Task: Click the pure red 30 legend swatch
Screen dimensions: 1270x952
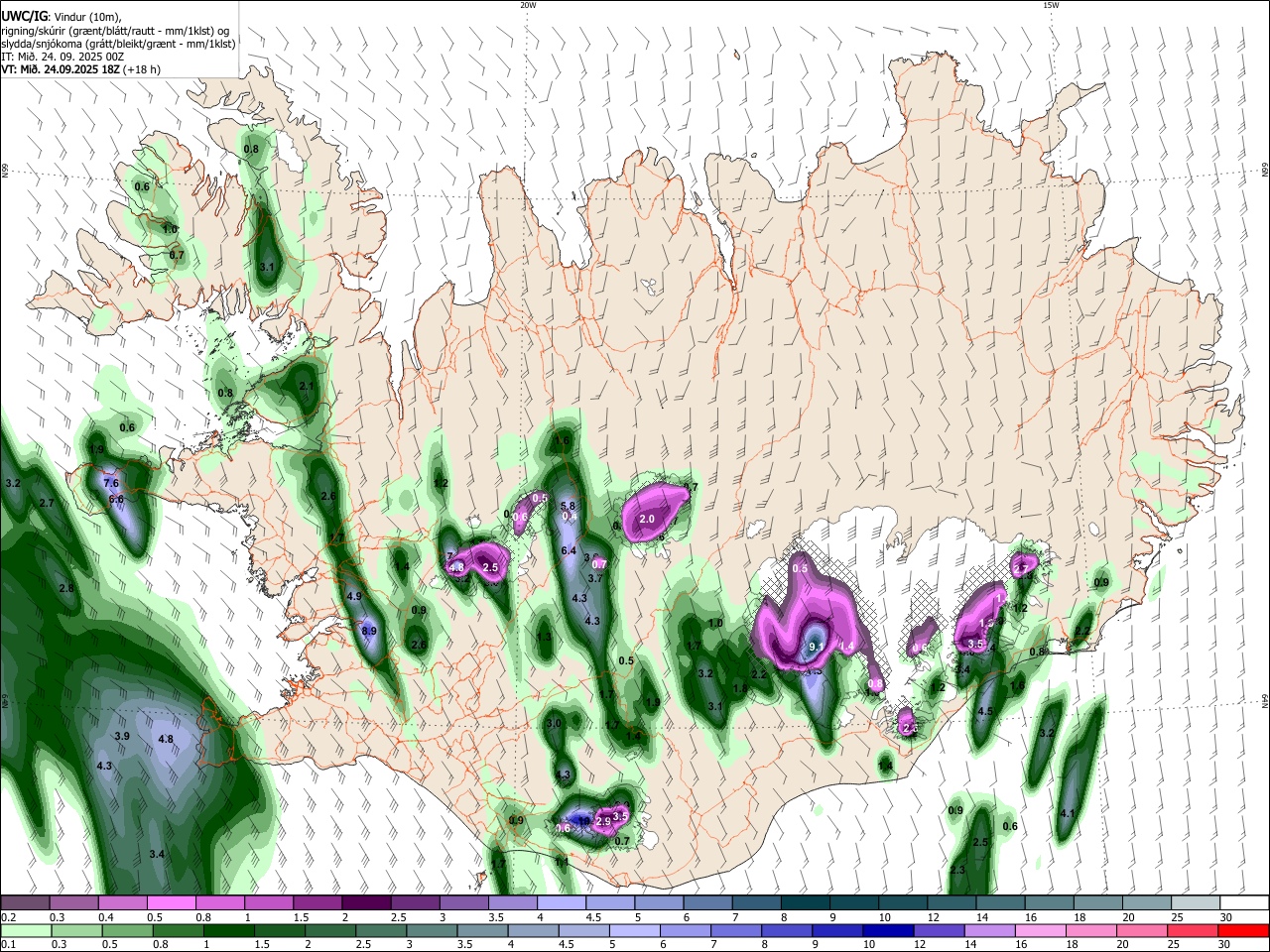Action: point(1243,930)
